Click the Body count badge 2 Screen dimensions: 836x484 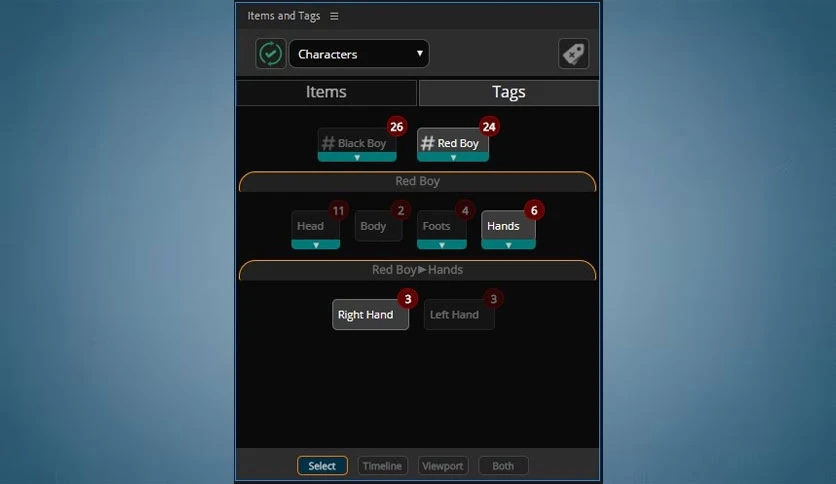400,211
